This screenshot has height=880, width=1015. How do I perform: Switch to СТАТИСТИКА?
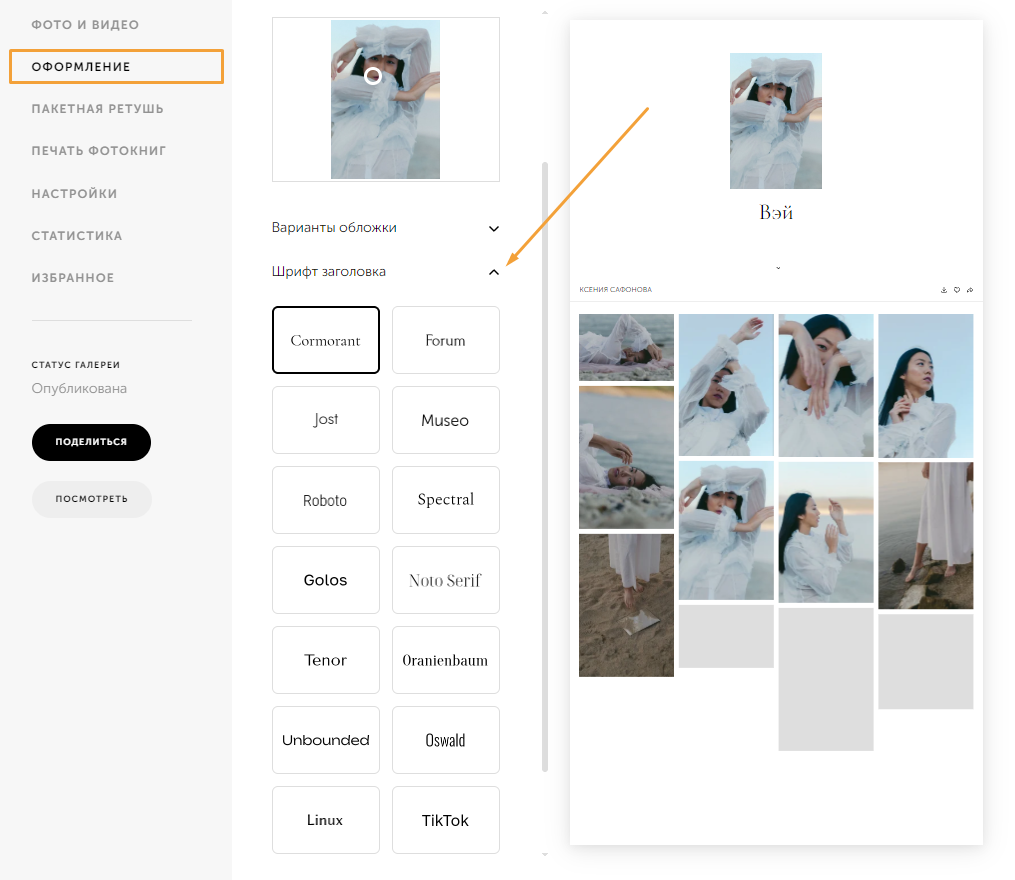[x=77, y=236]
